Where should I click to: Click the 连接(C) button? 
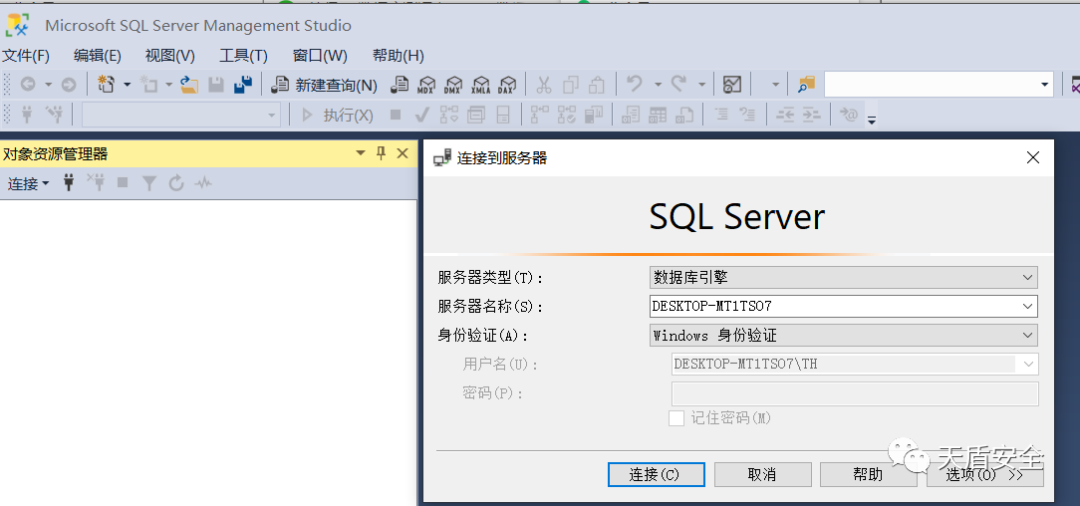click(x=655, y=474)
